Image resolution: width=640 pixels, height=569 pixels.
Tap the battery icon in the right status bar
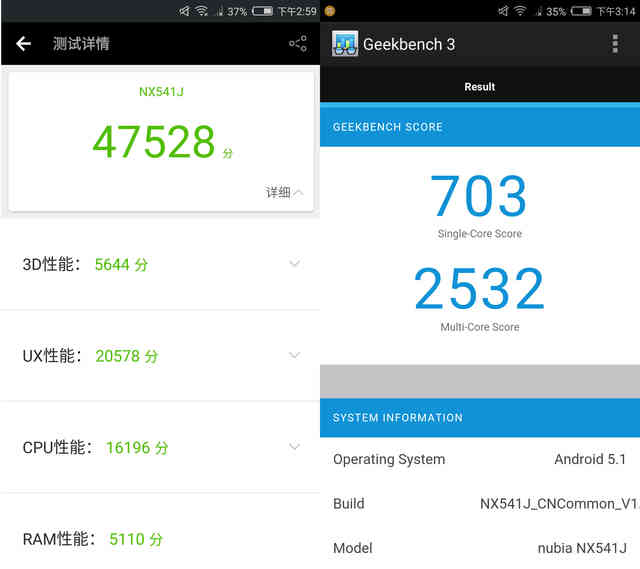tap(581, 11)
